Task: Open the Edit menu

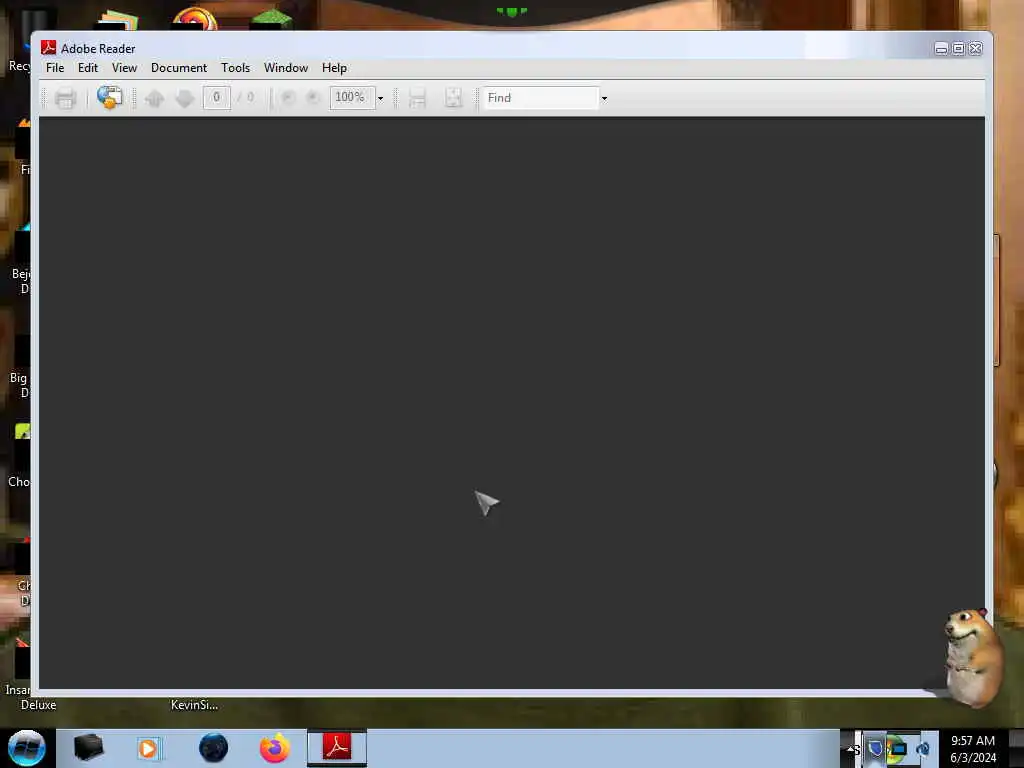Action: tap(88, 68)
